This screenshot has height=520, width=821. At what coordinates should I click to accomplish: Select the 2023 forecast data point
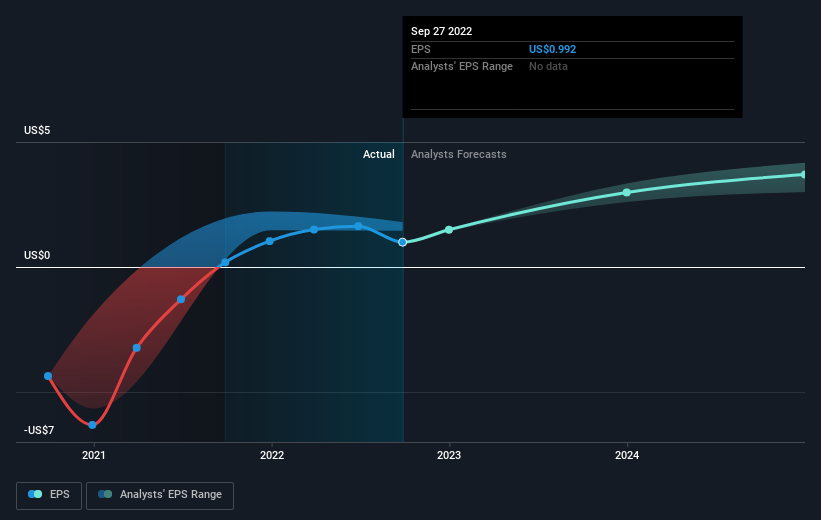tap(449, 230)
